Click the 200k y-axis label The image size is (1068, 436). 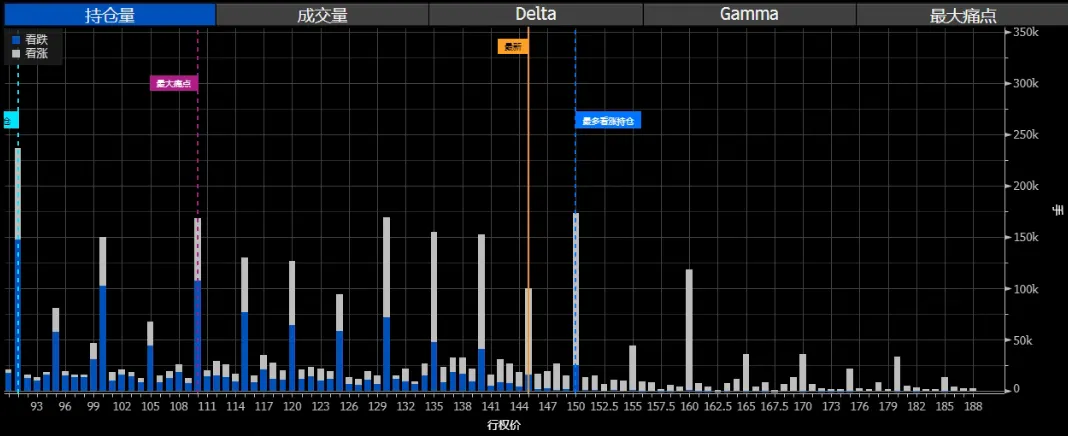click(1026, 186)
